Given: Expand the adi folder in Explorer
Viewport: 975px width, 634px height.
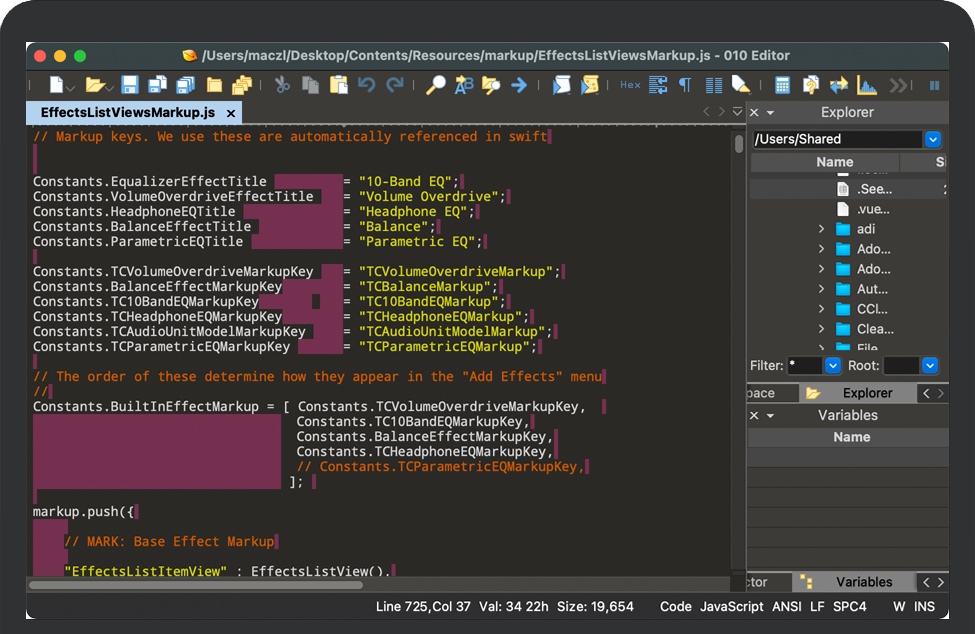Looking at the screenshot, I should pyautogui.click(x=822, y=229).
